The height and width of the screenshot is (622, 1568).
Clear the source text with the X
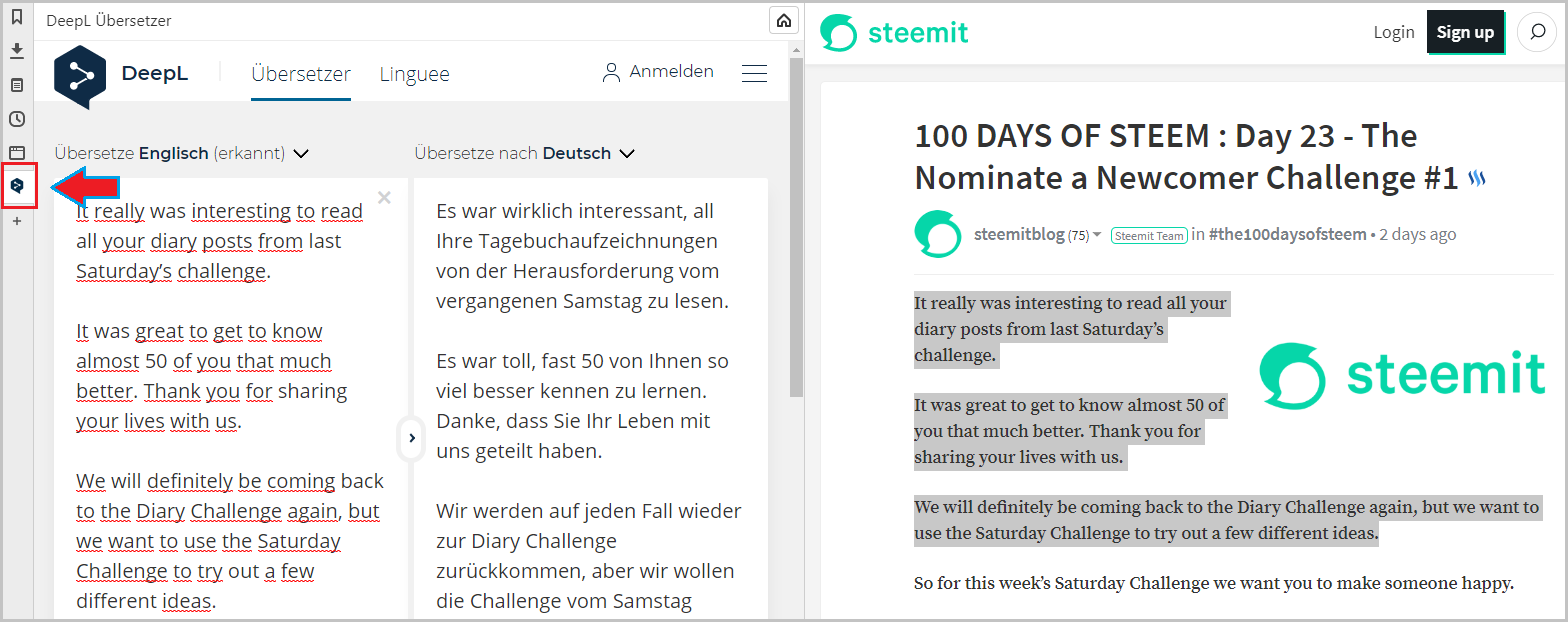(385, 198)
